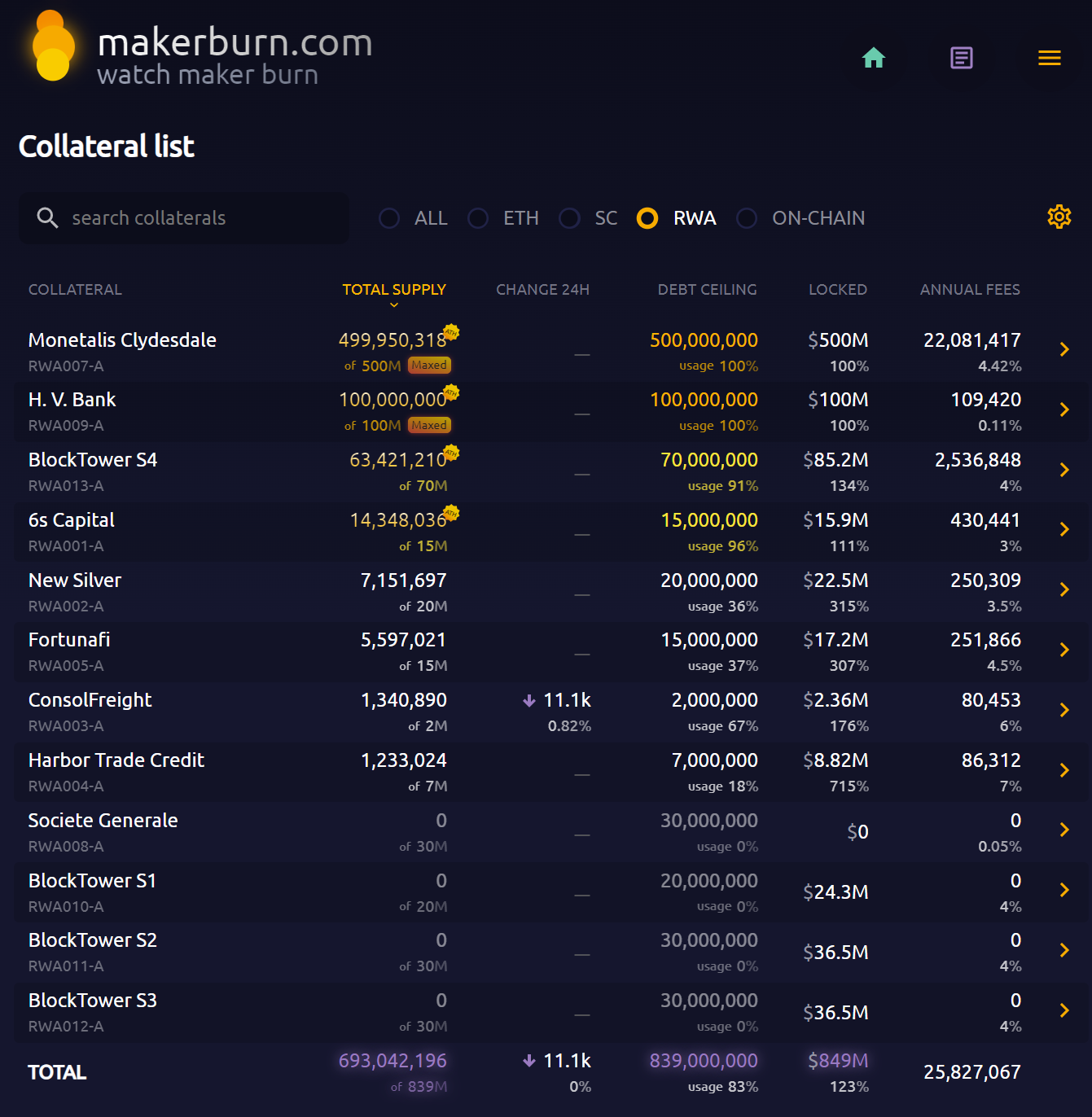The height and width of the screenshot is (1117, 1092).
Task: Click Maxed badge for H. V. Bank
Action: 429,425
